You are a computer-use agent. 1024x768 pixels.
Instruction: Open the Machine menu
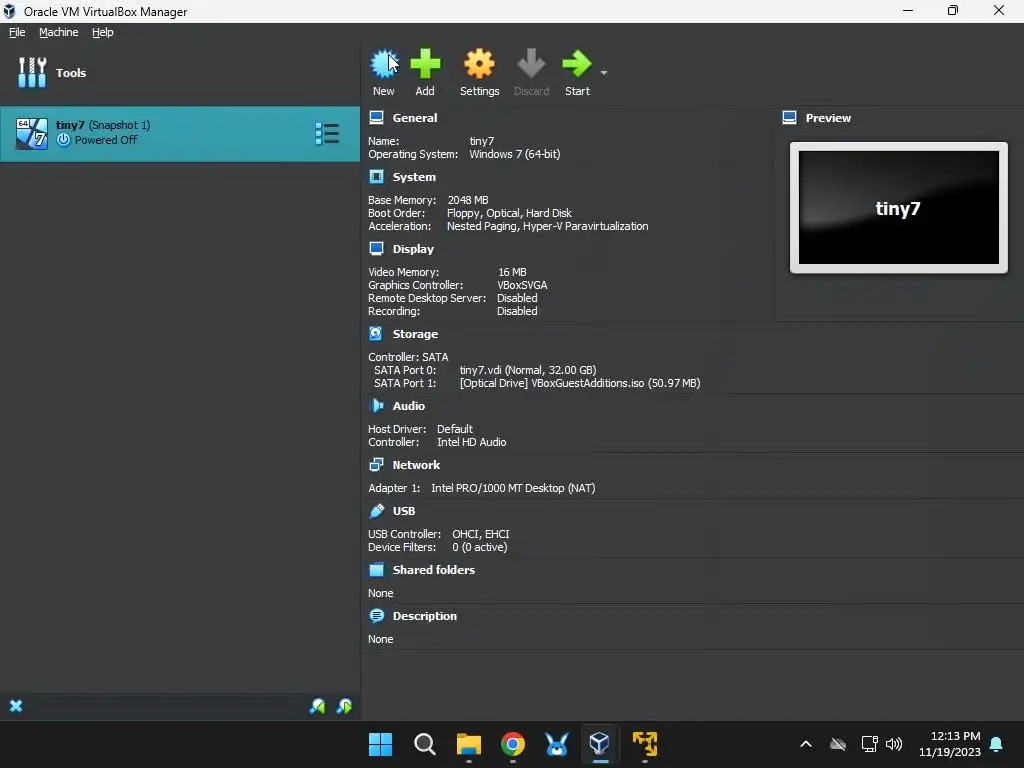coord(58,32)
